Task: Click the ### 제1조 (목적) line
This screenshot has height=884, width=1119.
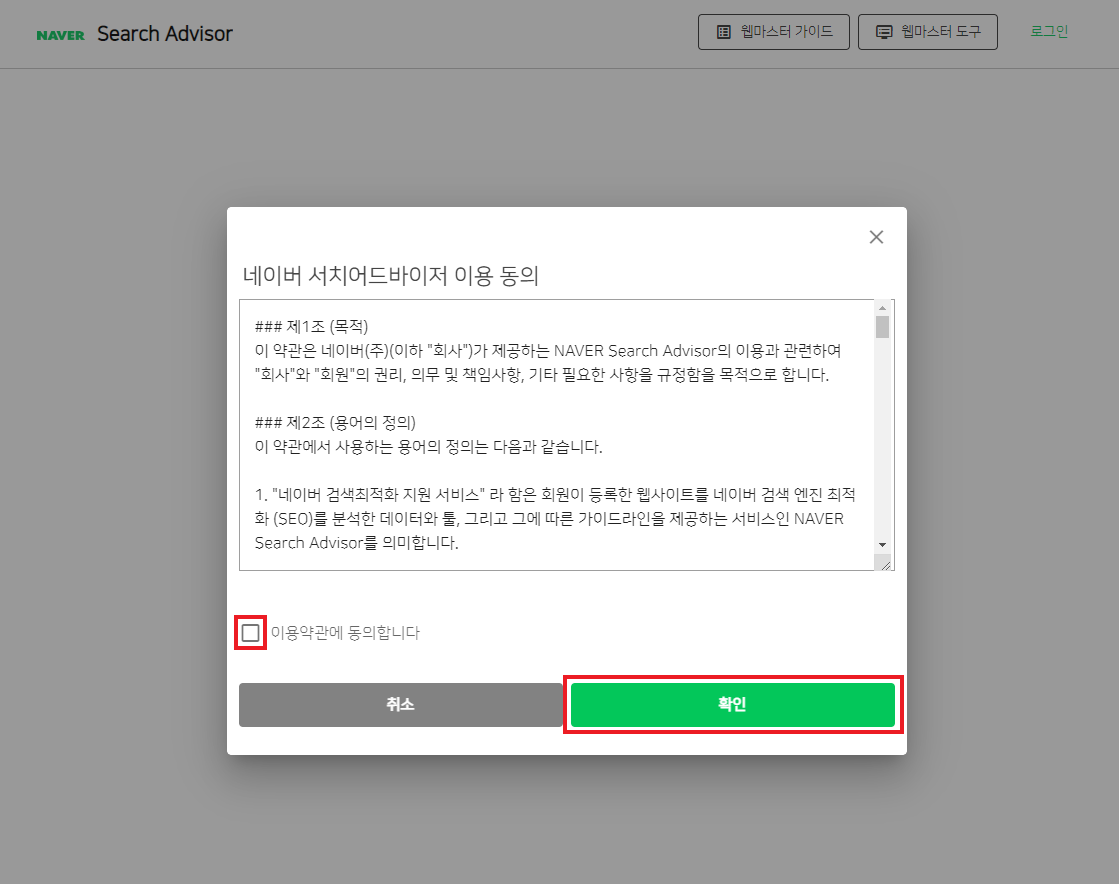Action: 312,327
